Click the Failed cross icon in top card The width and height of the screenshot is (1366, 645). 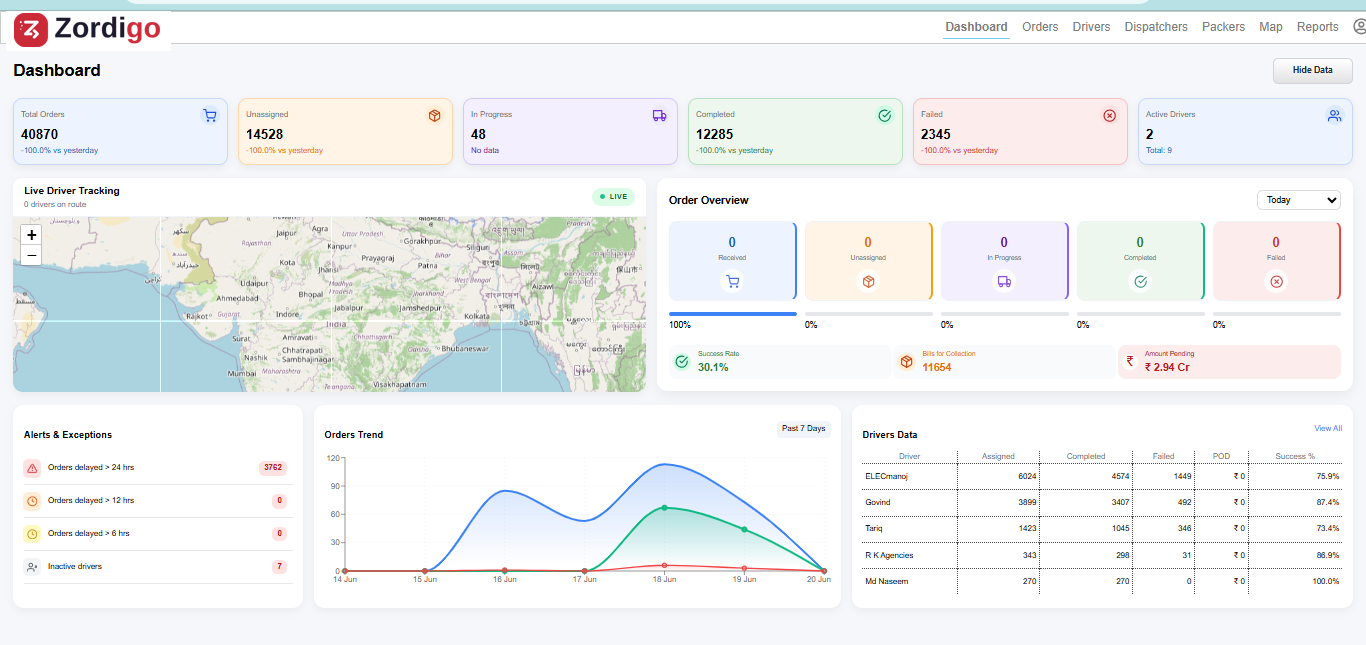[1109, 116]
